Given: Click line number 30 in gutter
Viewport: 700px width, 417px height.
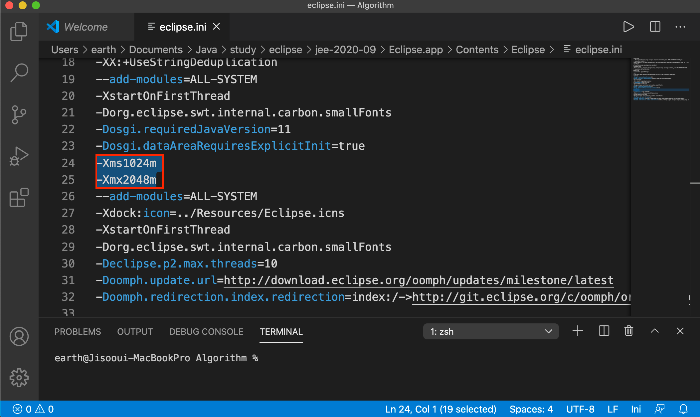Looking at the screenshot, I should (68, 264).
